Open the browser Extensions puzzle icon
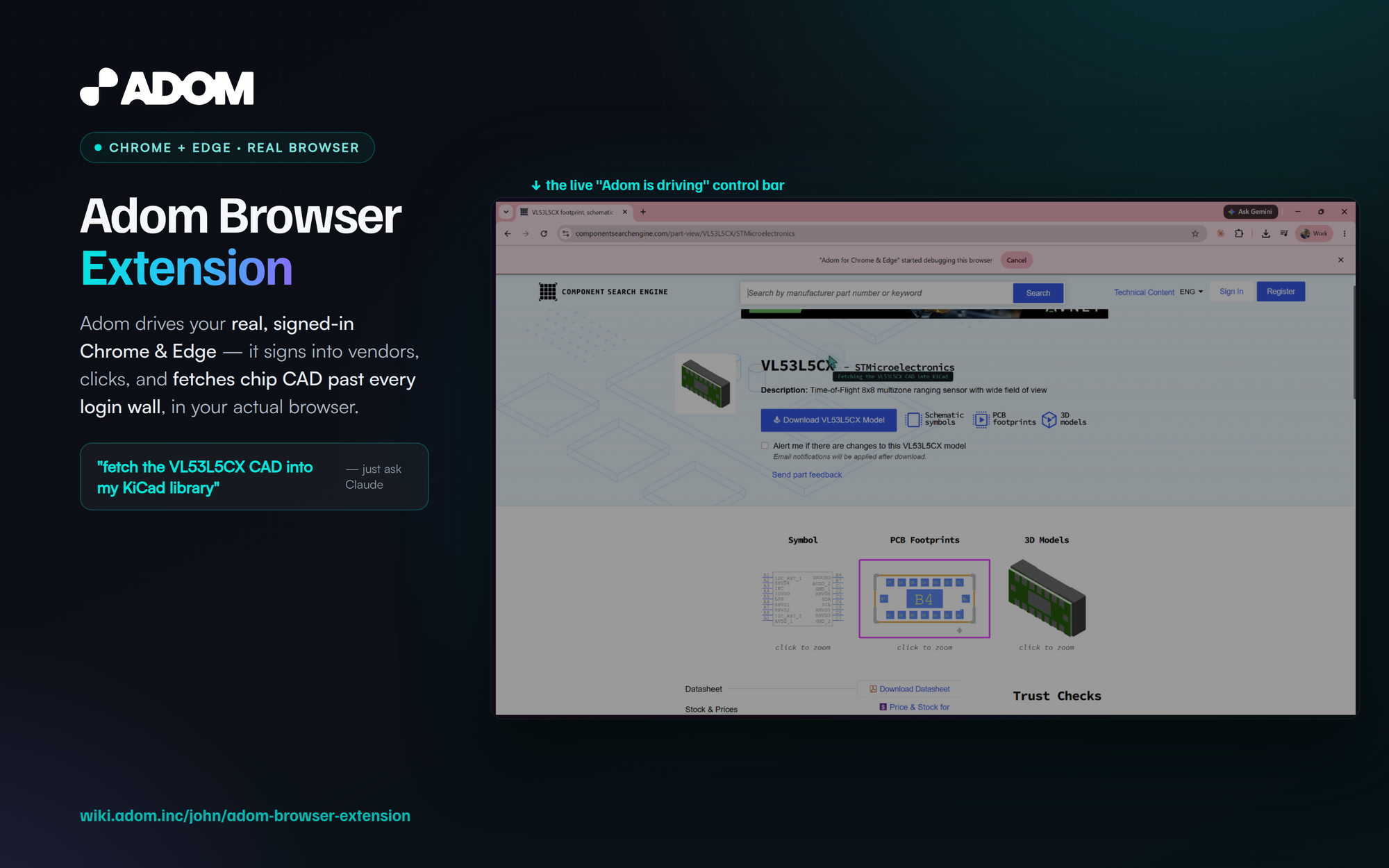The height and width of the screenshot is (868, 1389). click(1239, 234)
